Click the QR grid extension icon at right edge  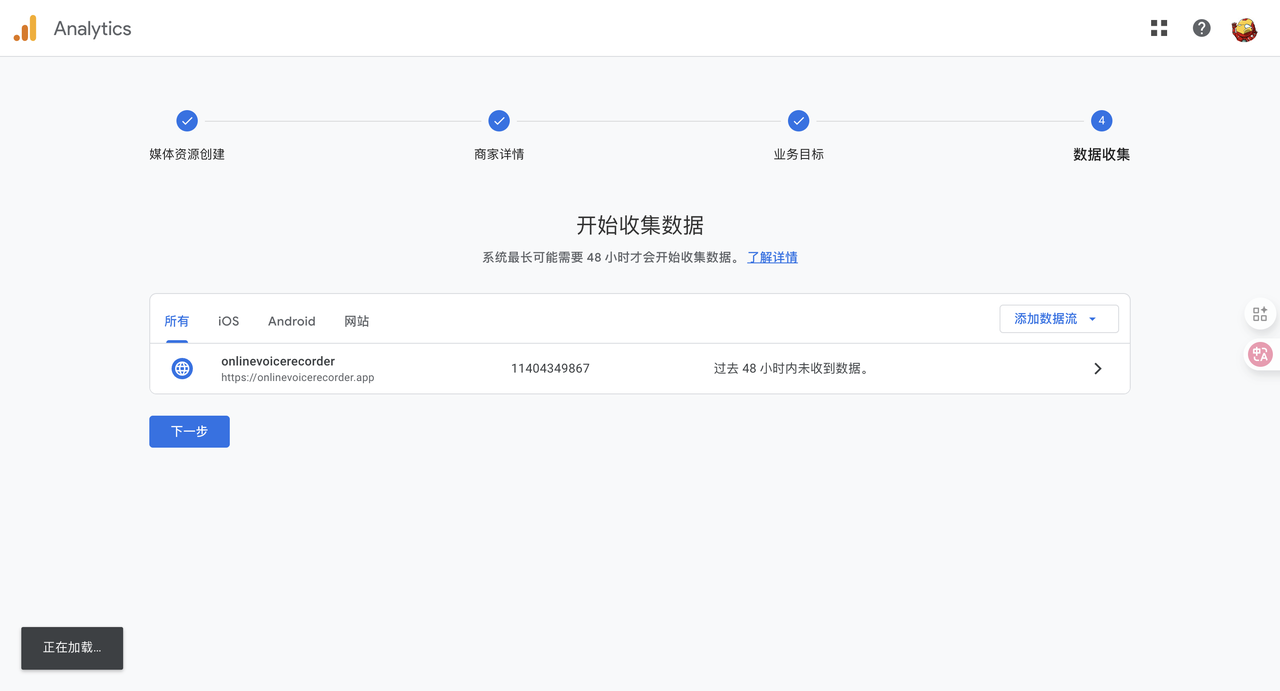point(1260,314)
